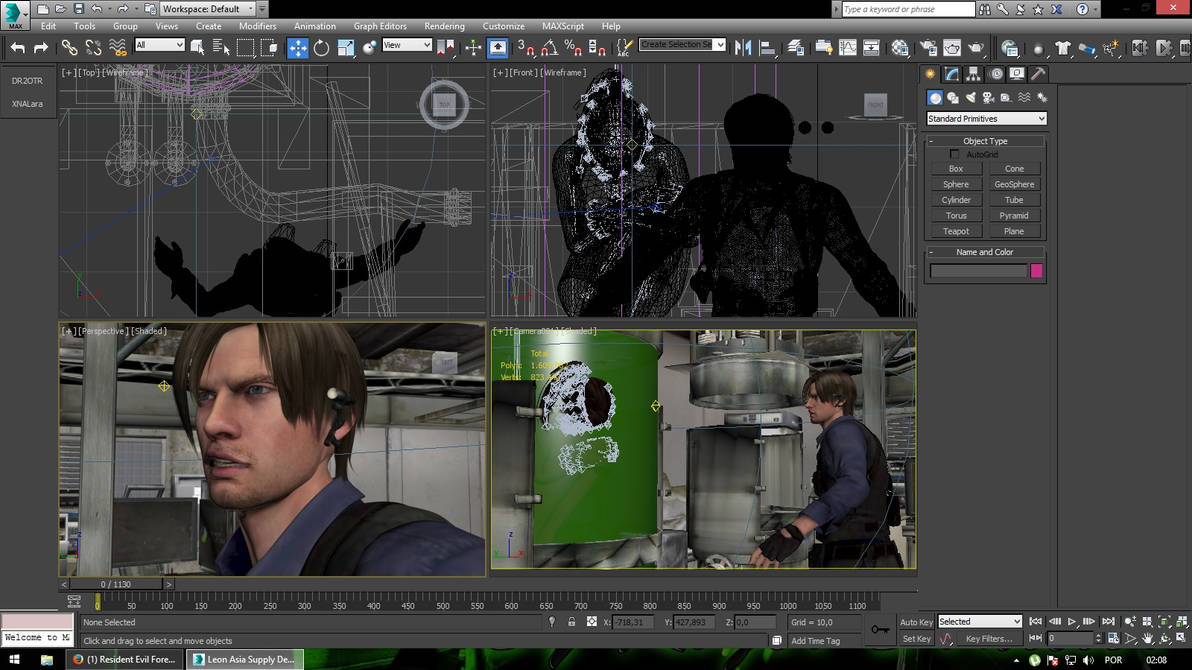The image size is (1192, 670).
Task: Switch to the Lights creation category
Action: click(x=969, y=97)
